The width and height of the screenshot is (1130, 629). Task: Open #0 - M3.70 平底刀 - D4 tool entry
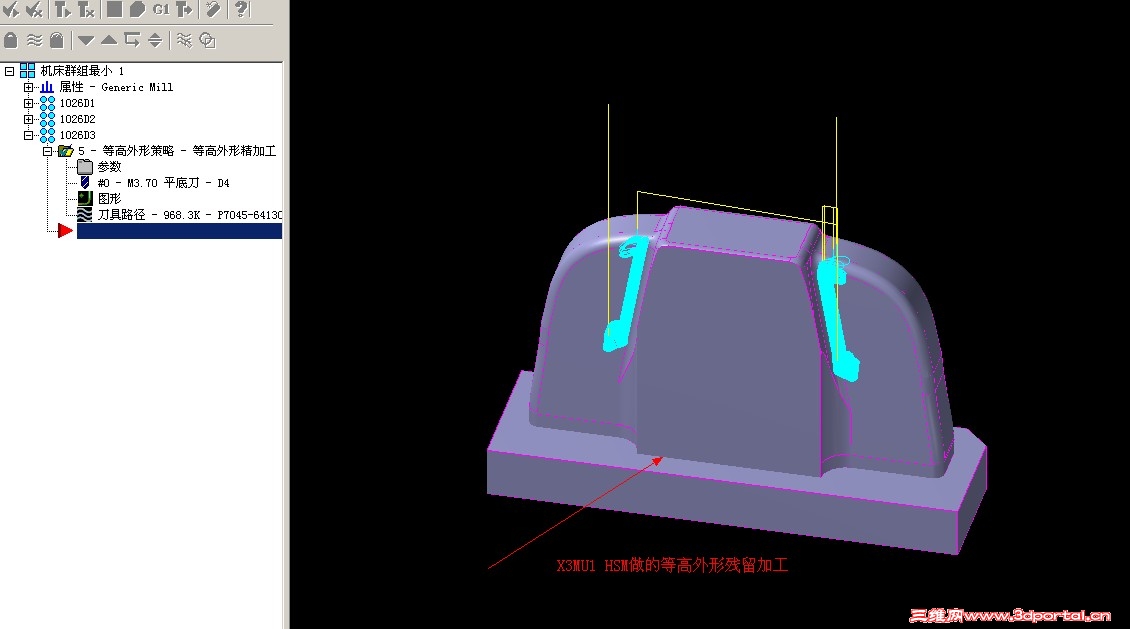click(x=164, y=183)
